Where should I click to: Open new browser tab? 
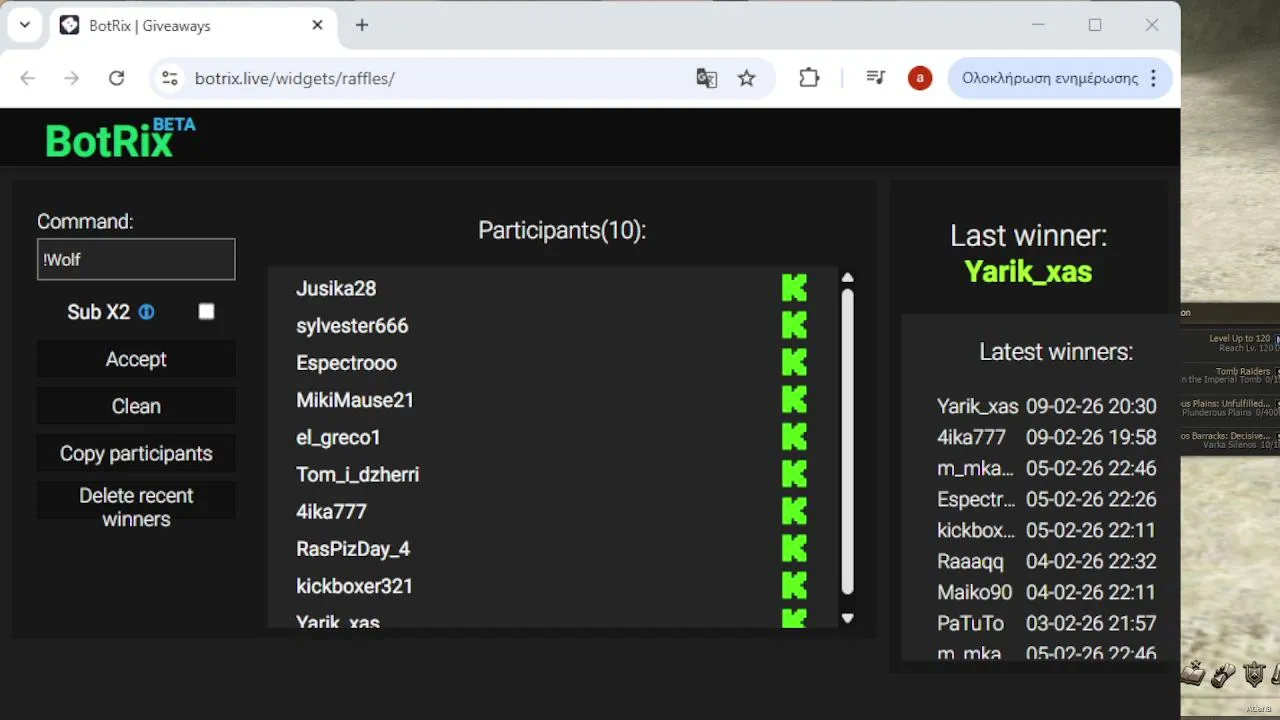362,25
